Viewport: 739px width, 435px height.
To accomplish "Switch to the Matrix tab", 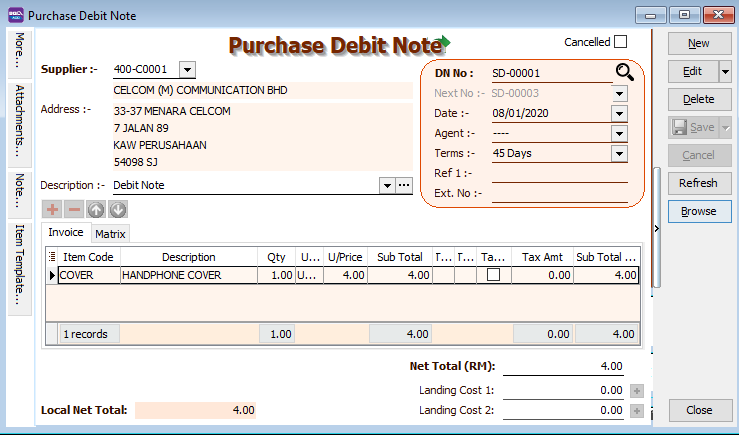I will coord(110,233).
